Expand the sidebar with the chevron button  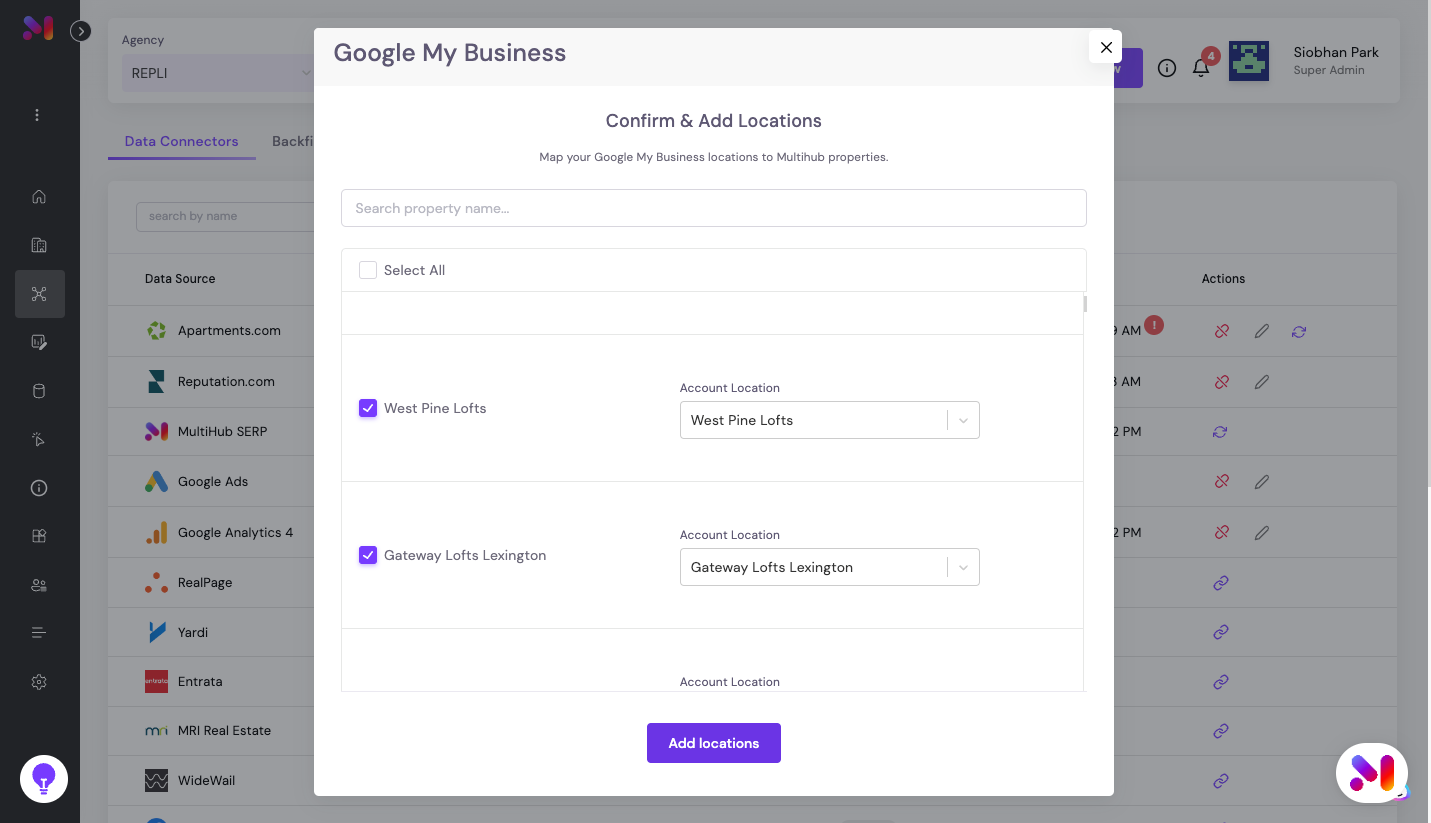pyautogui.click(x=81, y=31)
